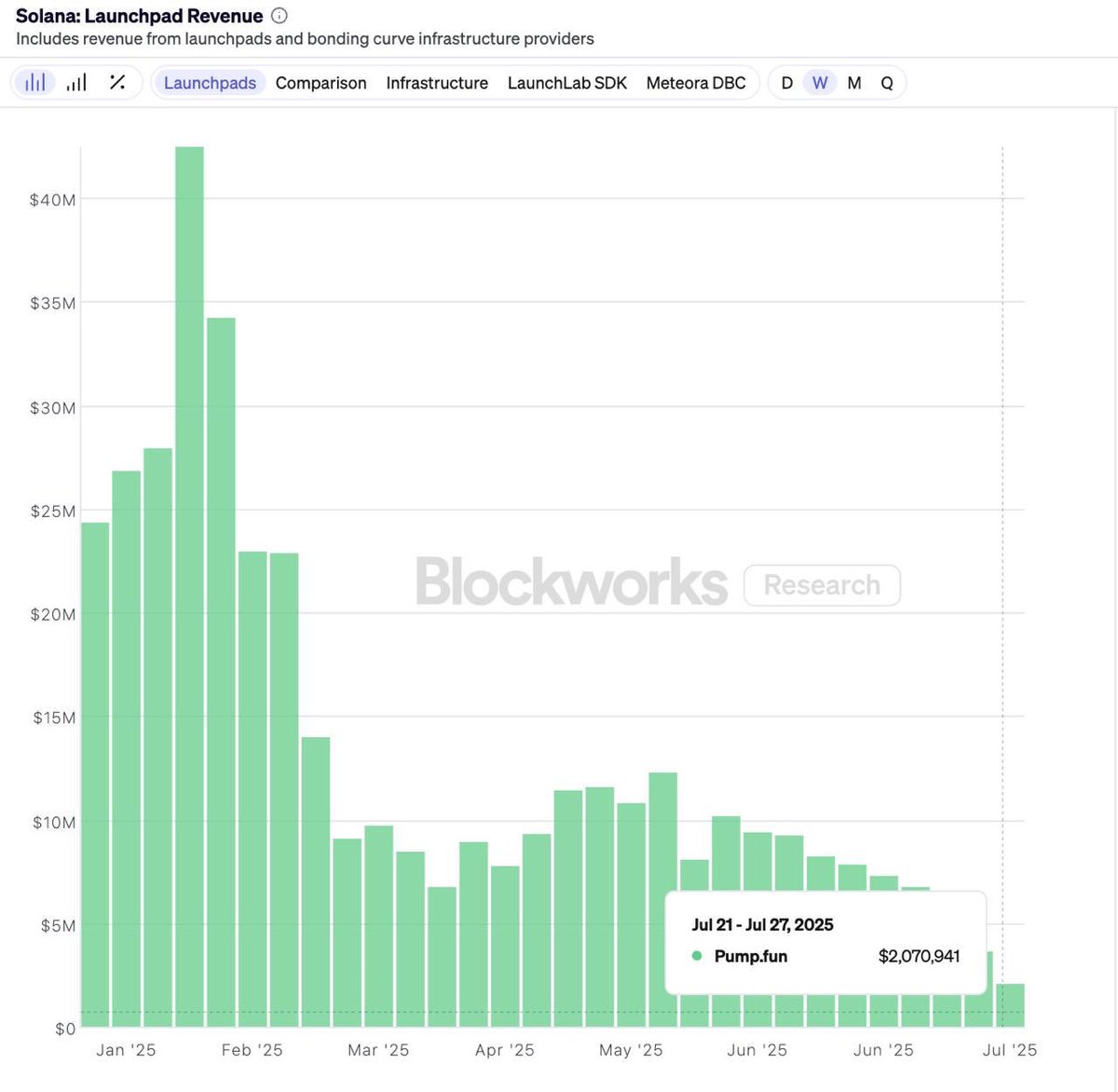Image resolution: width=1118 pixels, height=1092 pixels.
Task: Click the "$25M" y-axis label
Action: click(x=53, y=511)
